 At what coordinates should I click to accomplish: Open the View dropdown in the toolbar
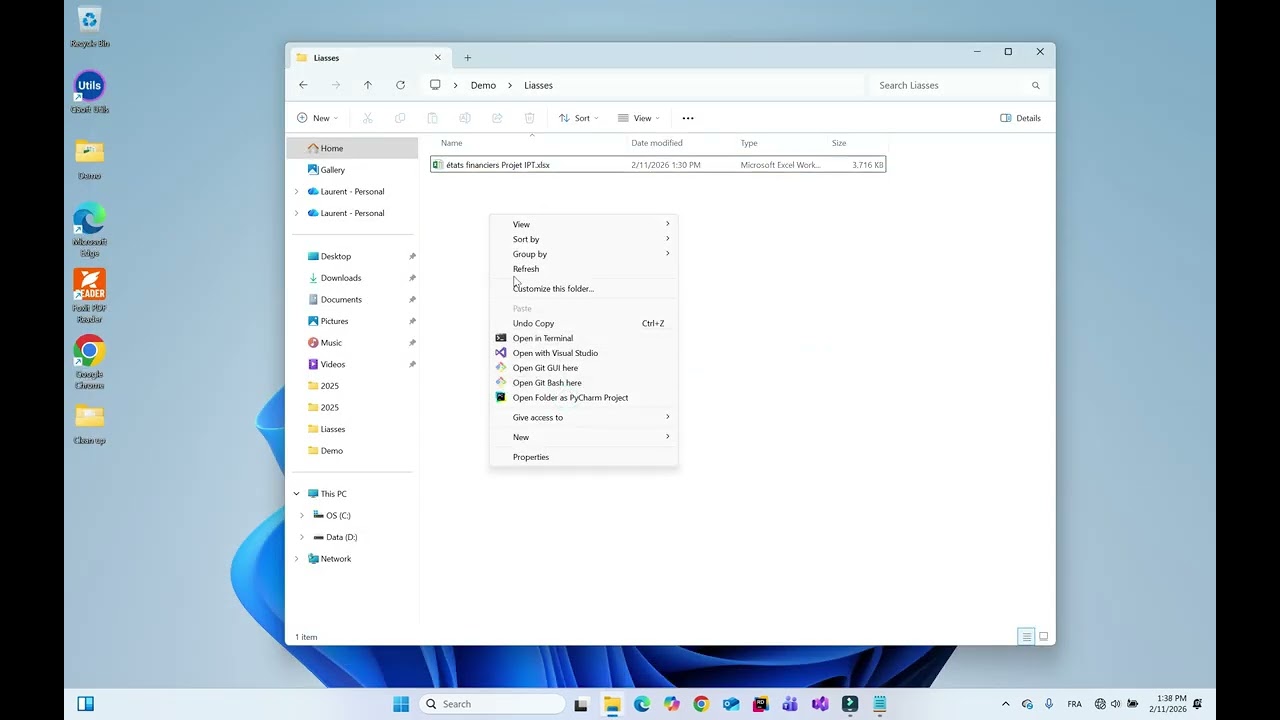(639, 118)
